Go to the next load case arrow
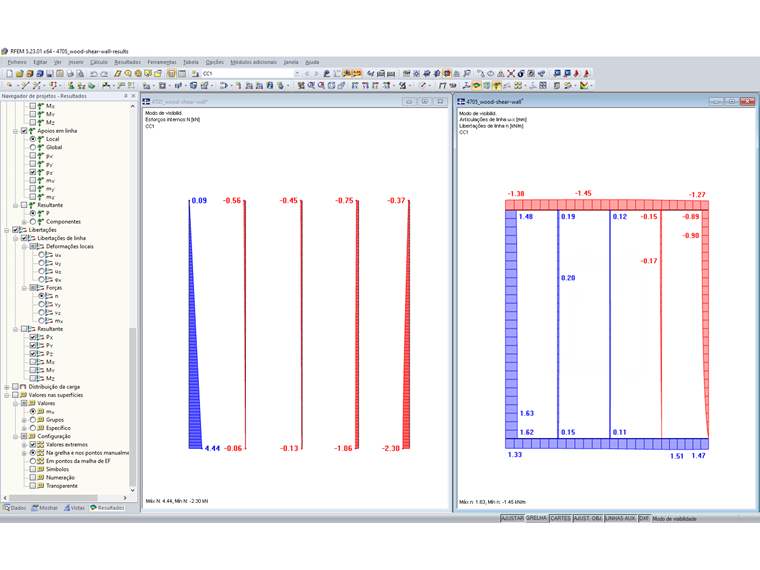The height and width of the screenshot is (570, 760). [x=316, y=73]
